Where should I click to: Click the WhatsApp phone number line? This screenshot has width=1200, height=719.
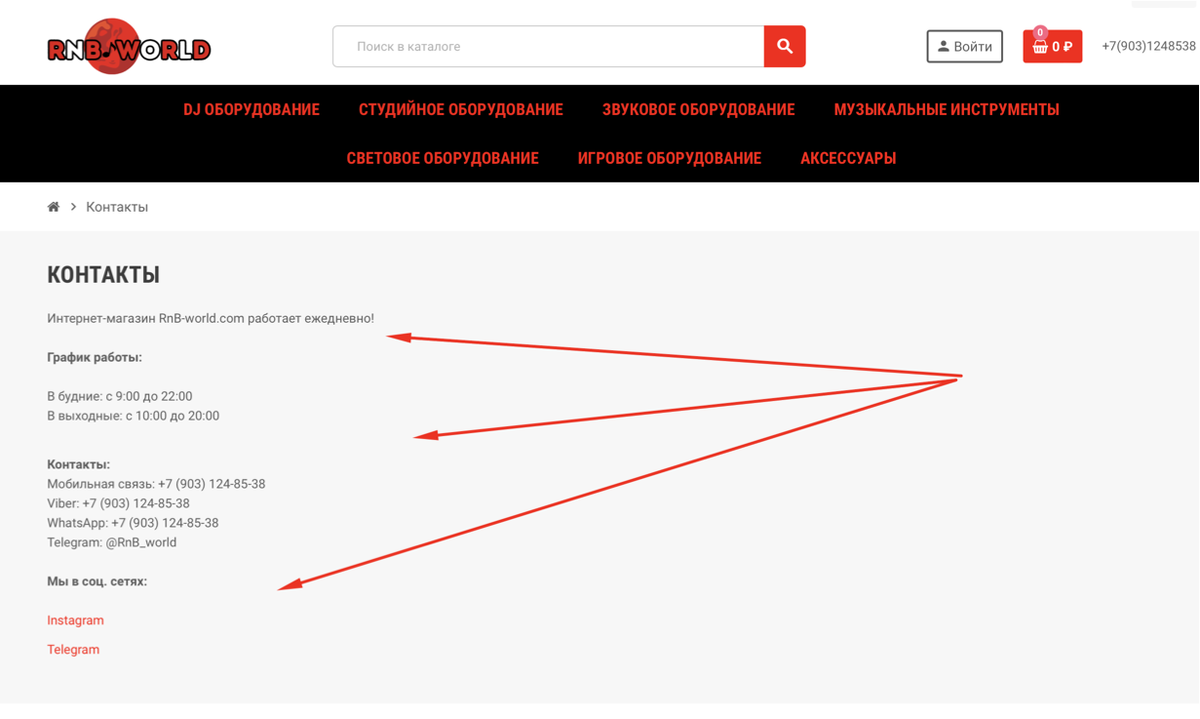tap(133, 523)
